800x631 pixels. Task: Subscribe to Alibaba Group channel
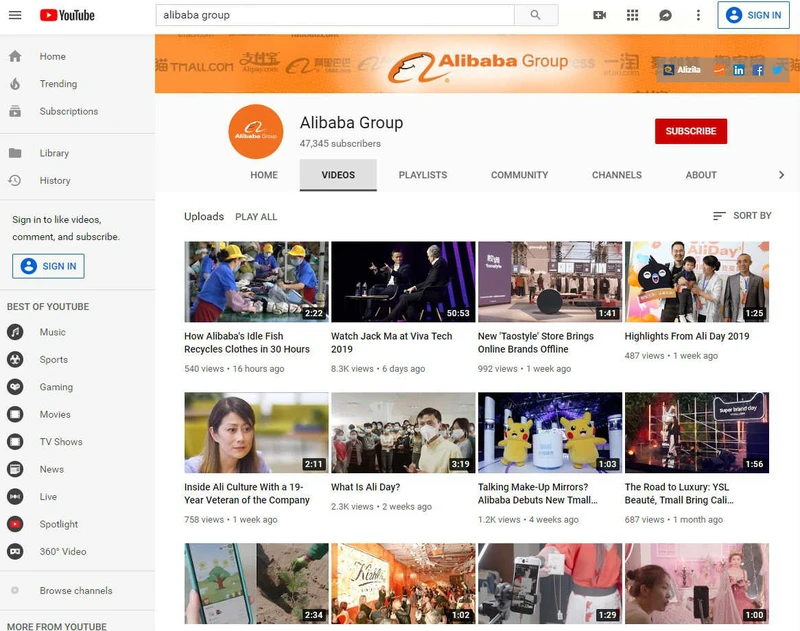click(691, 131)
